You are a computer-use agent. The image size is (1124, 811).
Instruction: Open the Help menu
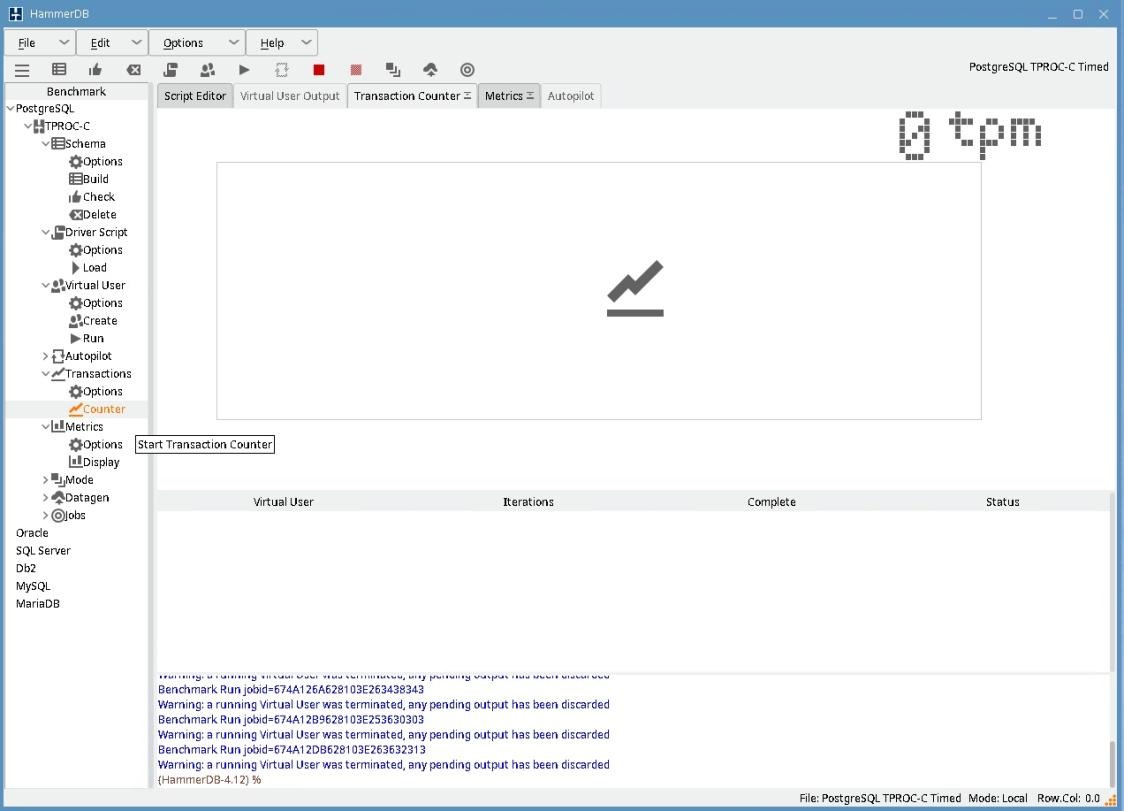click(281, 43)
